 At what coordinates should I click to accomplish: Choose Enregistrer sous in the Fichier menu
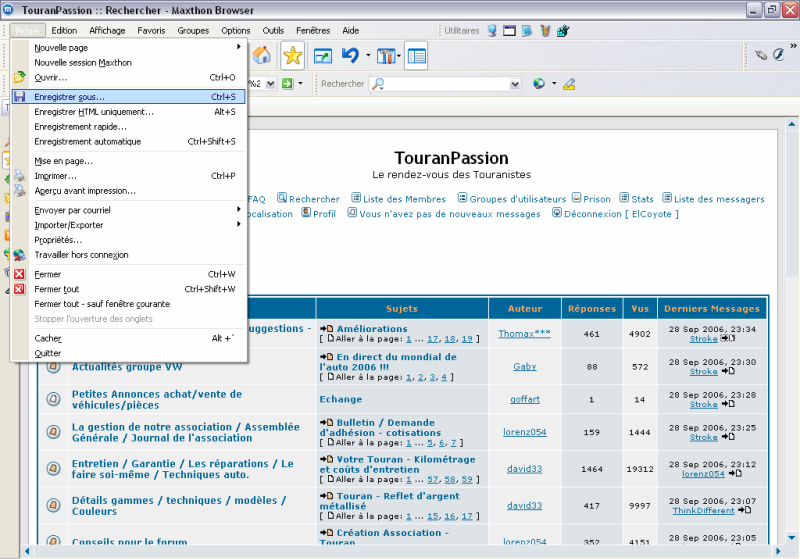70,97
